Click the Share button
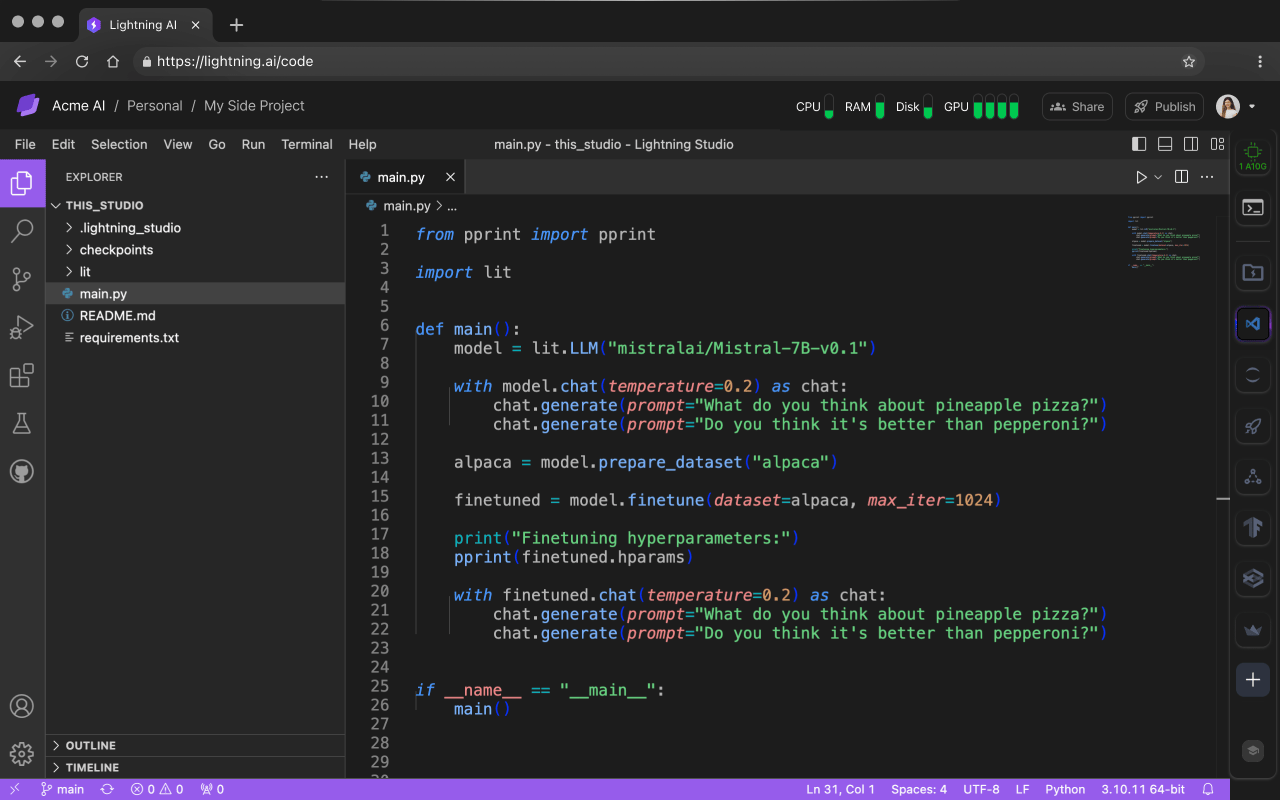Screen dimensions: 1280x800 click(x=1077, y=107)
